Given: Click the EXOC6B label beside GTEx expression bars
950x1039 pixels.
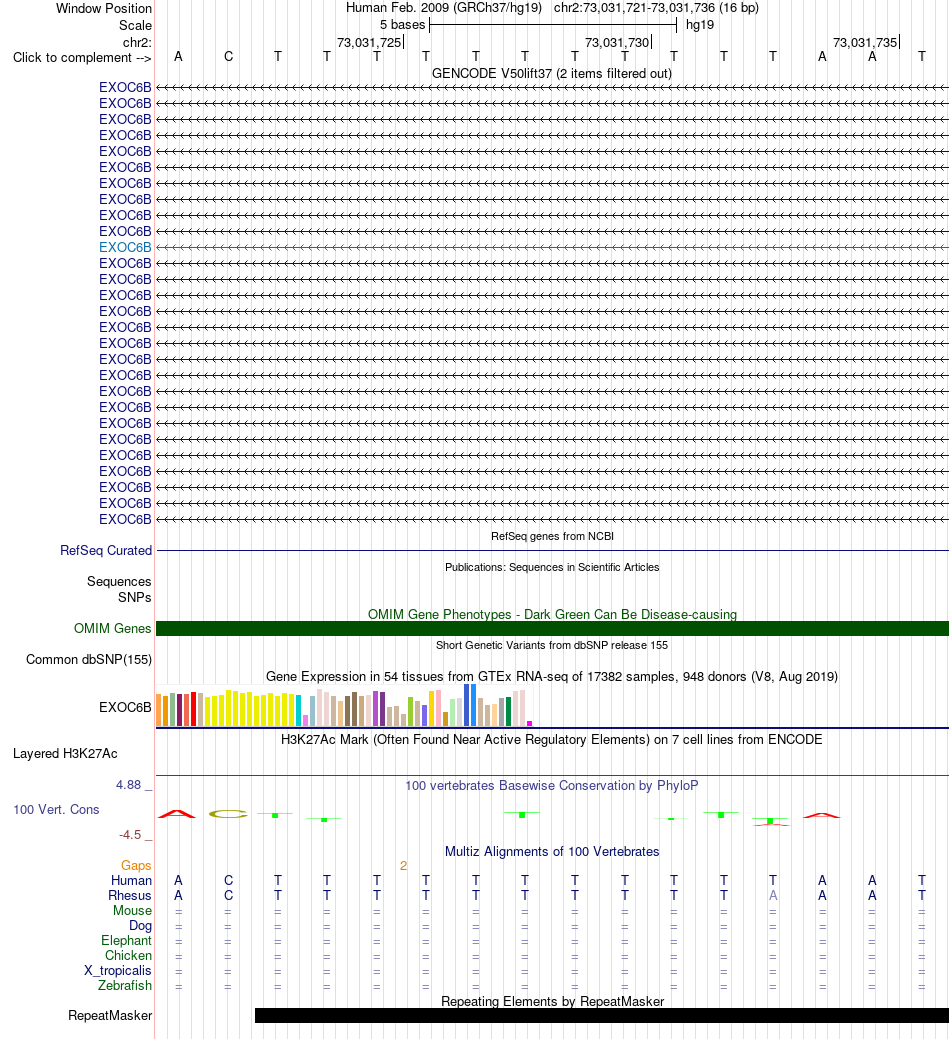Looking at the screenshot, I should (125, 707).
